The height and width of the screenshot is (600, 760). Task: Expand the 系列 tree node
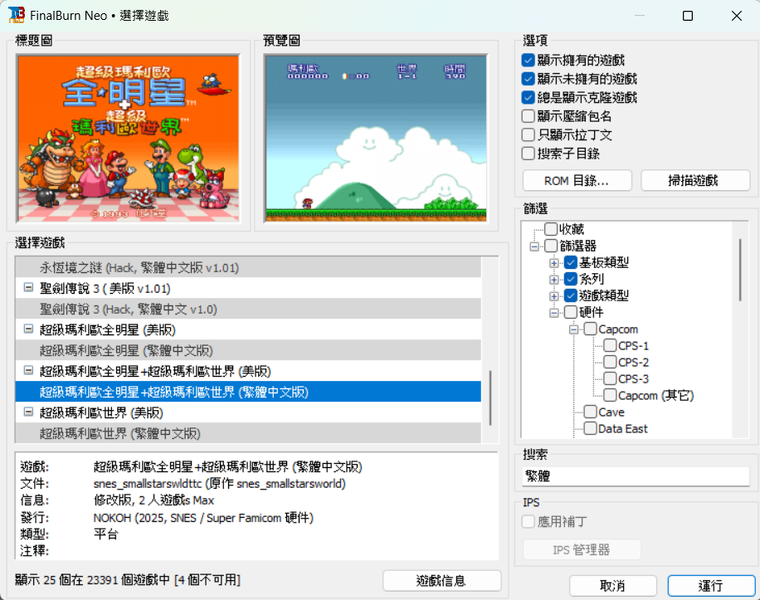point(554,280)
